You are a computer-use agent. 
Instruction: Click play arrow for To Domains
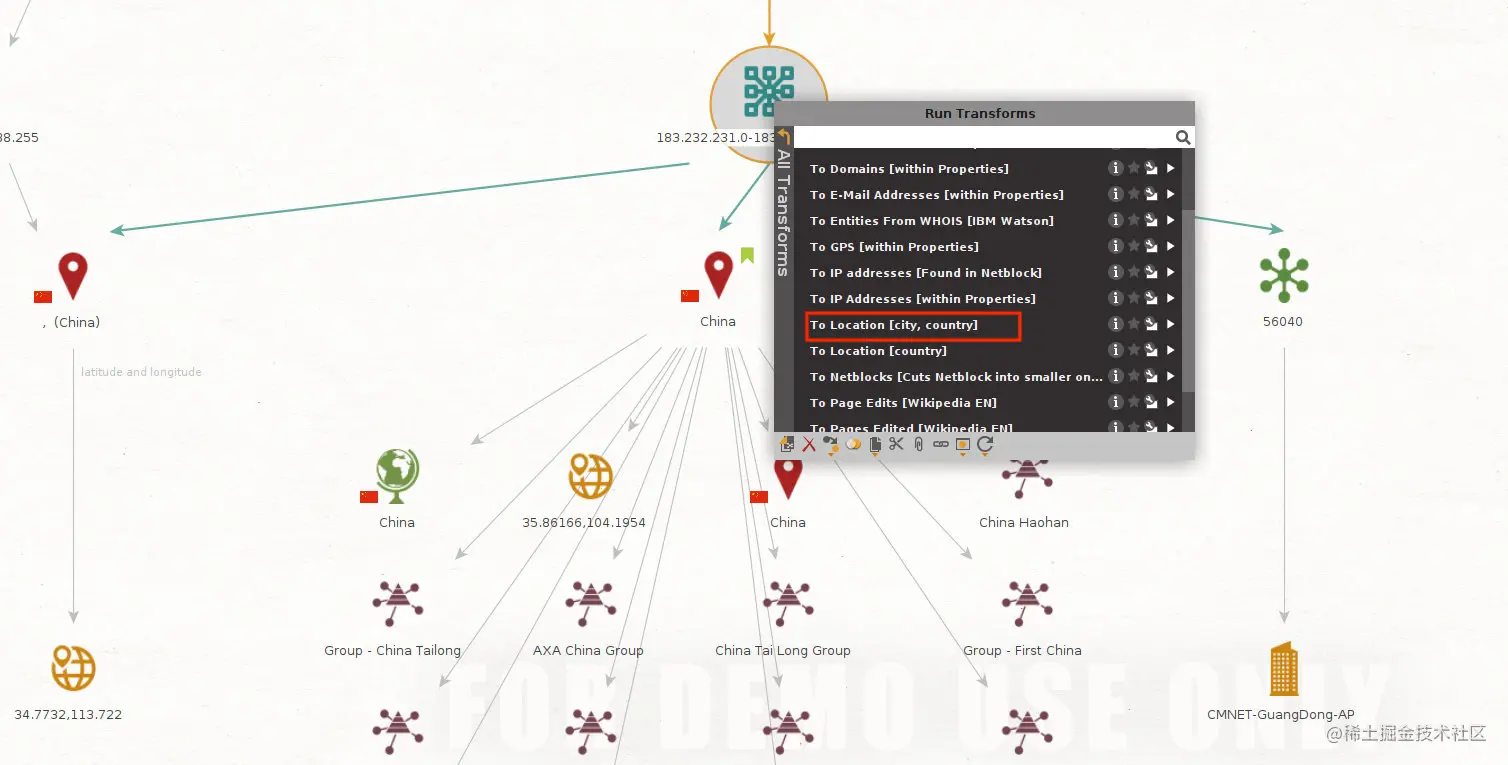point(1170,168)
